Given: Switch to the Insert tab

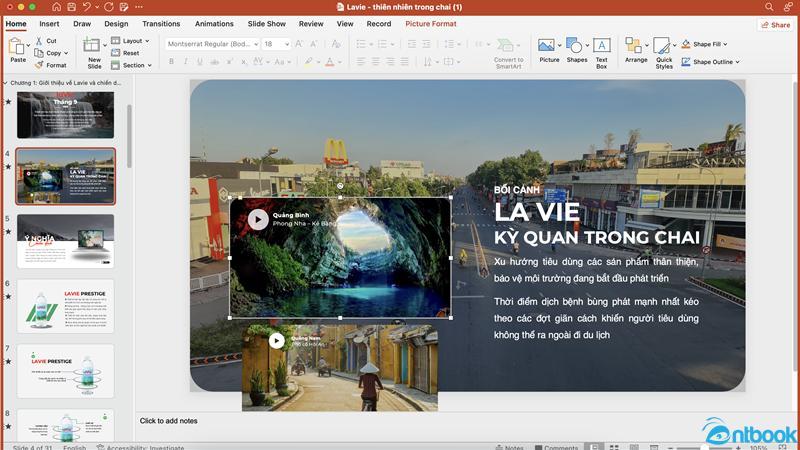Looking at the screenshot, I should (49, 24).
